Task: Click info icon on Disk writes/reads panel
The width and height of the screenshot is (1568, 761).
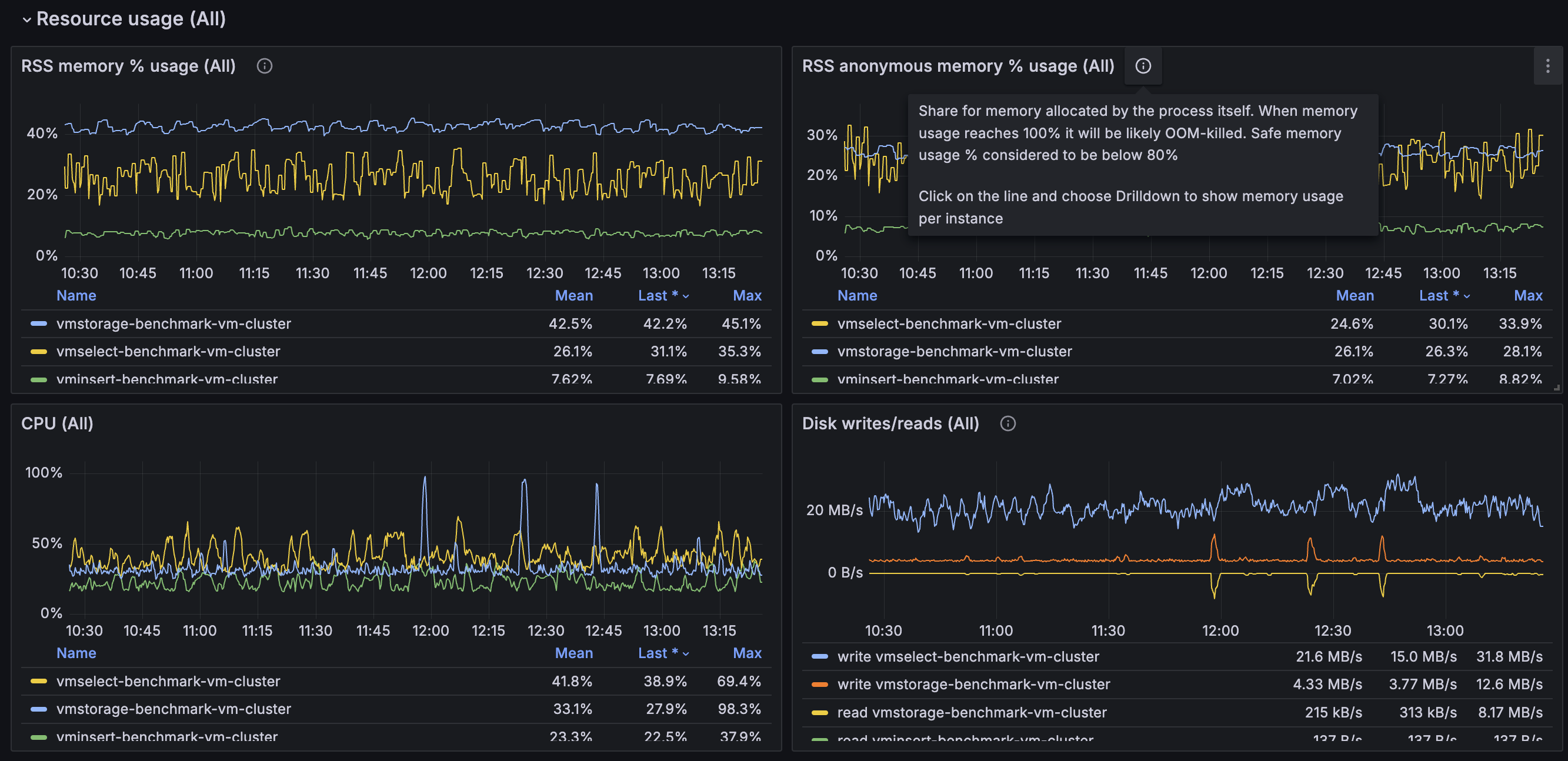Action: 1007,423
